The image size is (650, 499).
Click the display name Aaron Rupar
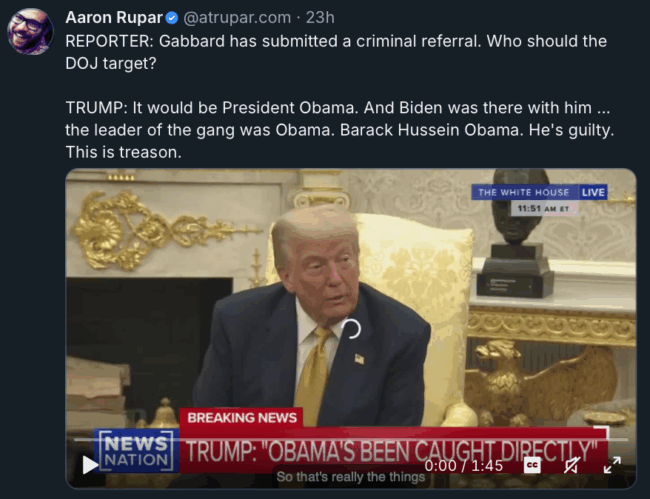[114, 17]
